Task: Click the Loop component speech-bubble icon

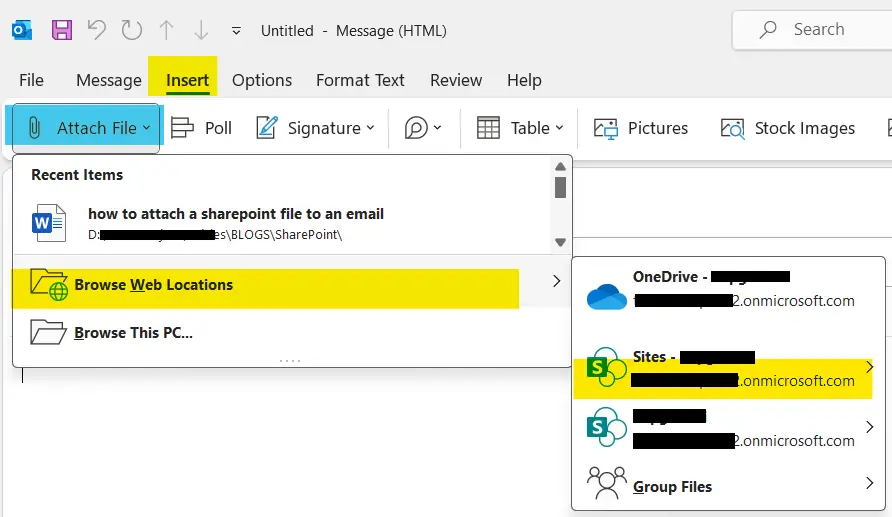Action: (416, 128)
